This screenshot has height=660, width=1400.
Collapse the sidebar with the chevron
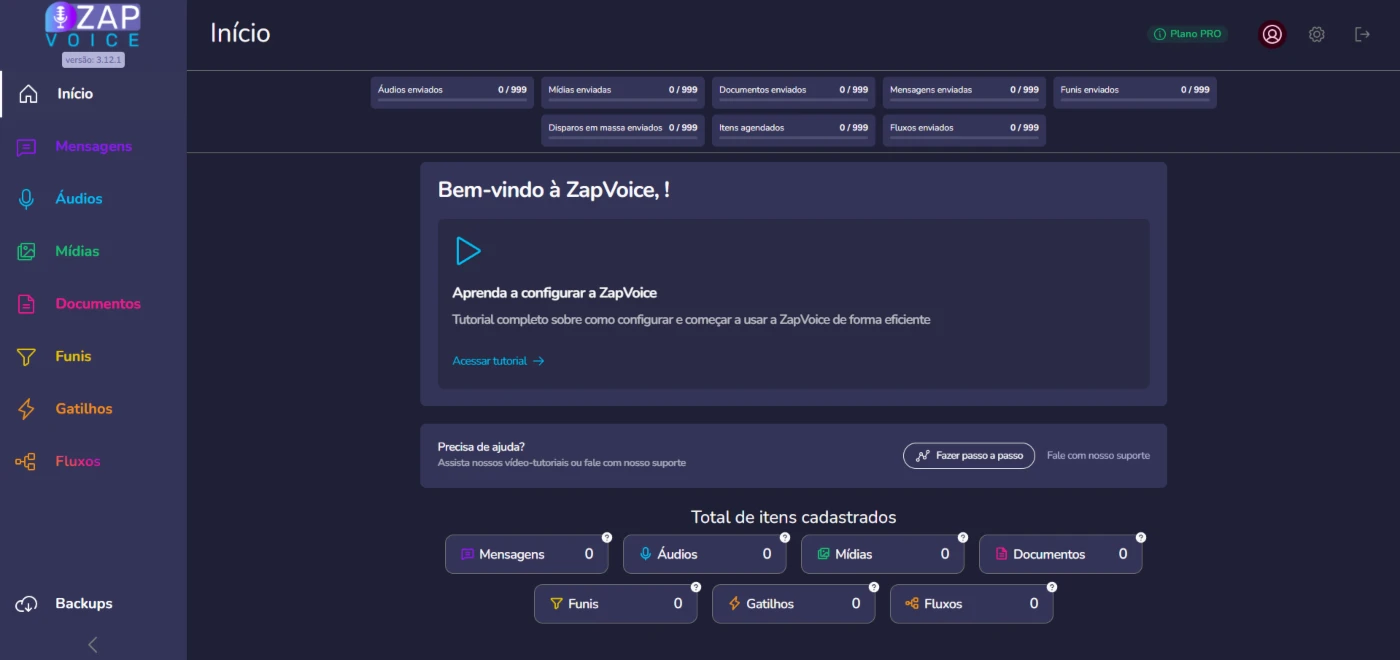93,645
